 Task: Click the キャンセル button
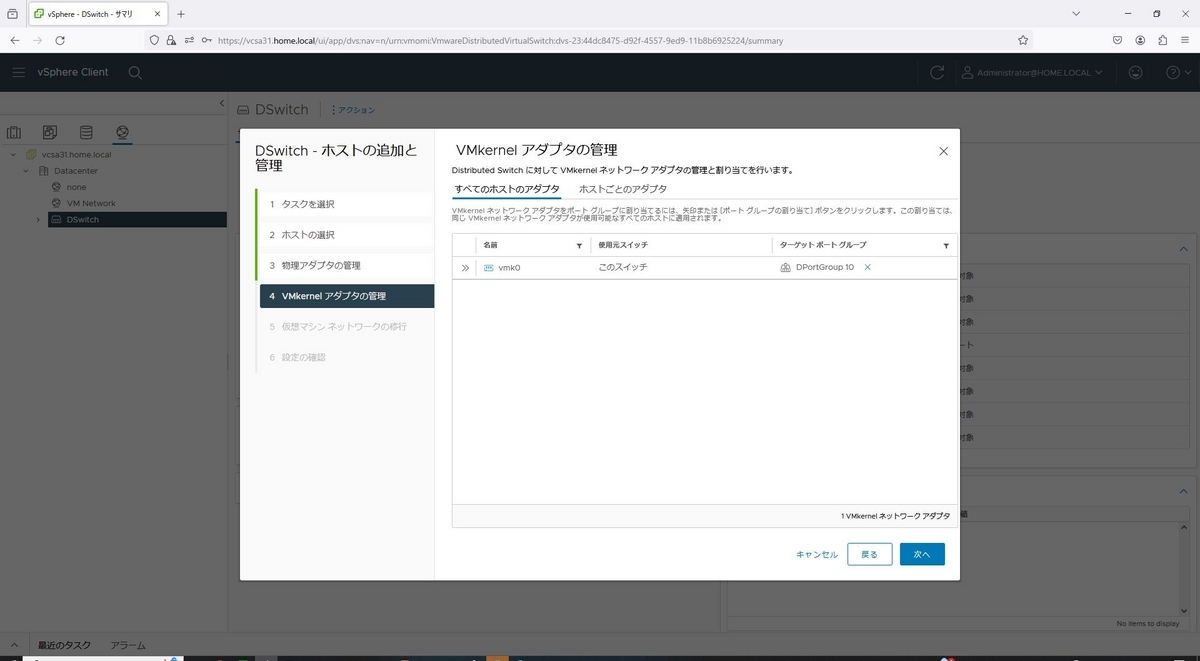pyautogui.click(x=817, y=554)
